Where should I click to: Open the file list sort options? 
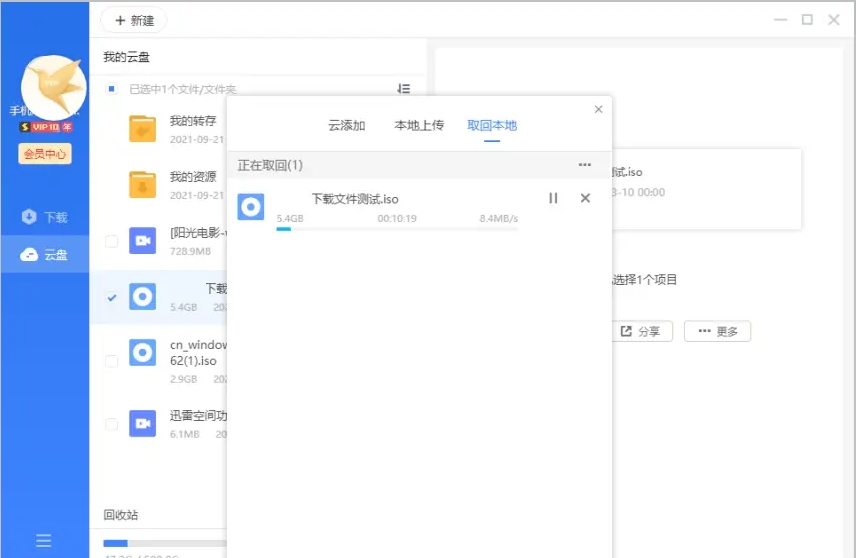(404, 89)
